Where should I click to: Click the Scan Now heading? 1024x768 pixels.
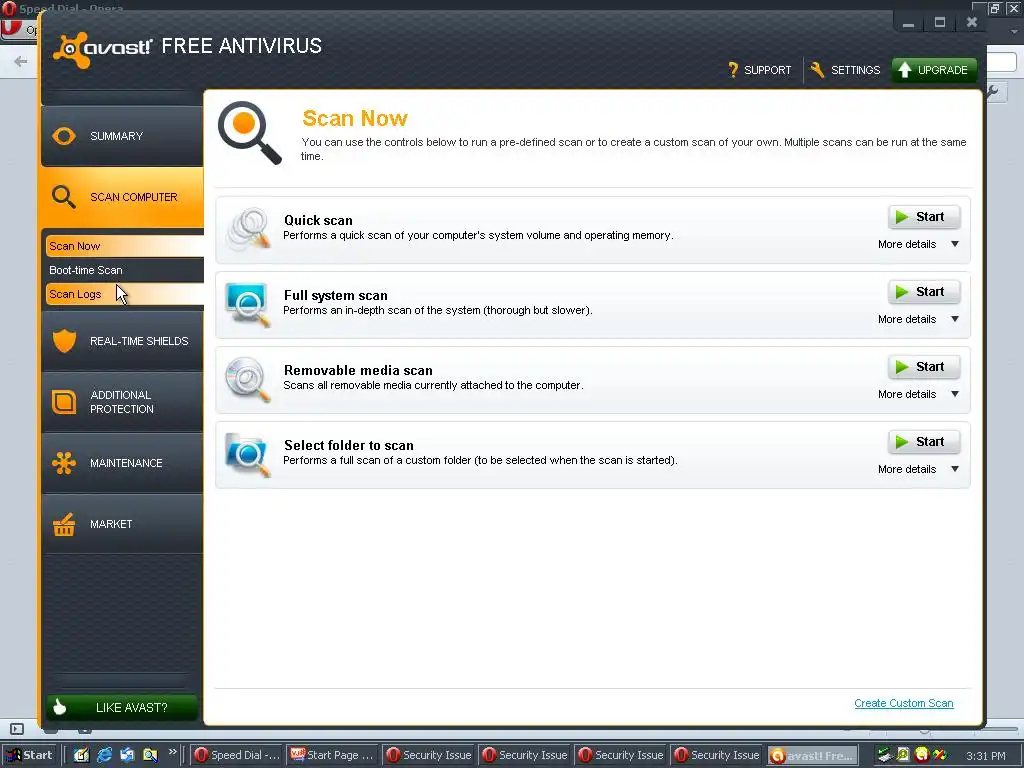coord(355,118)
